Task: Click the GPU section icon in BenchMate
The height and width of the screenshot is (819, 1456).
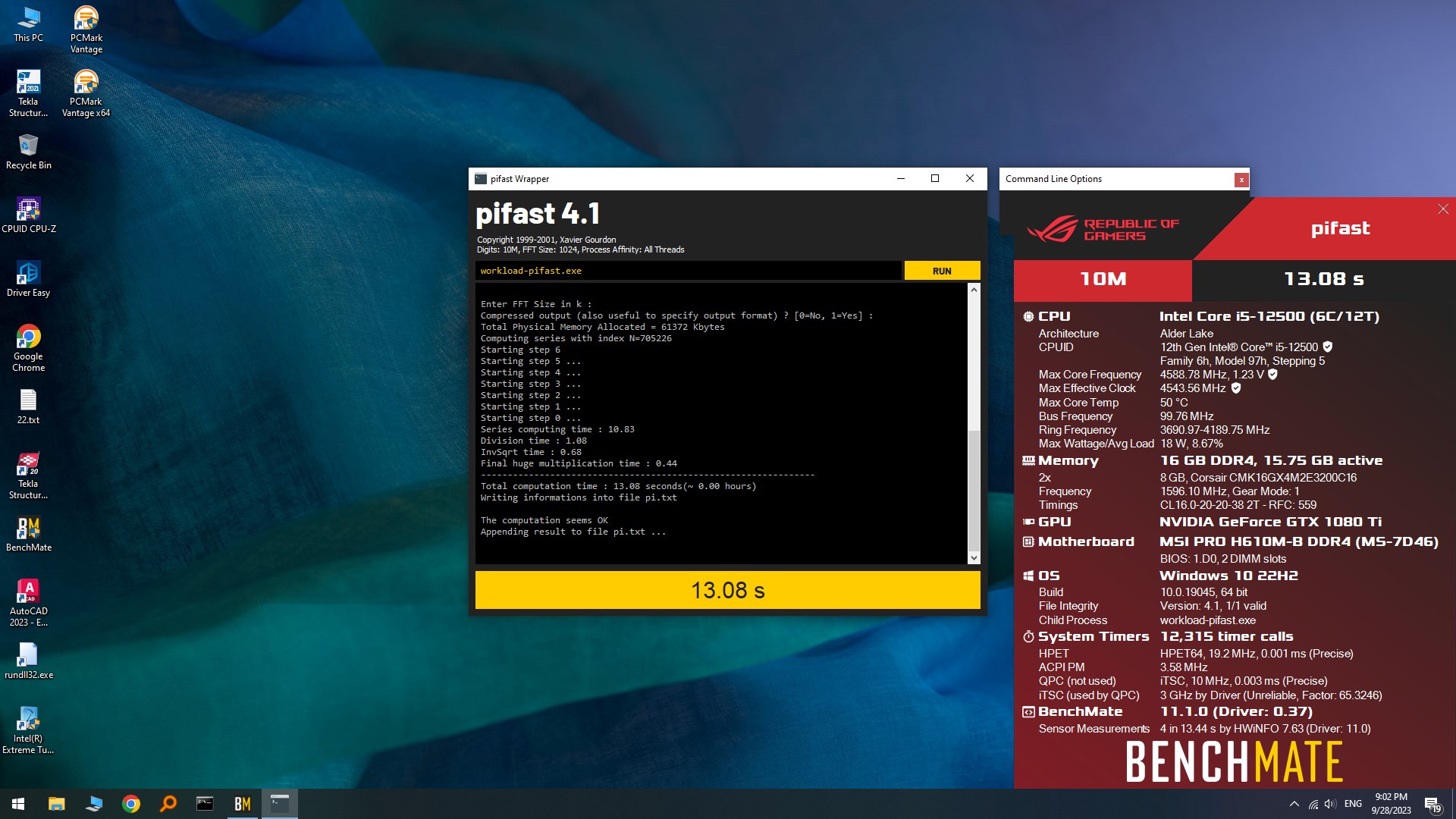Action: 1028,522
